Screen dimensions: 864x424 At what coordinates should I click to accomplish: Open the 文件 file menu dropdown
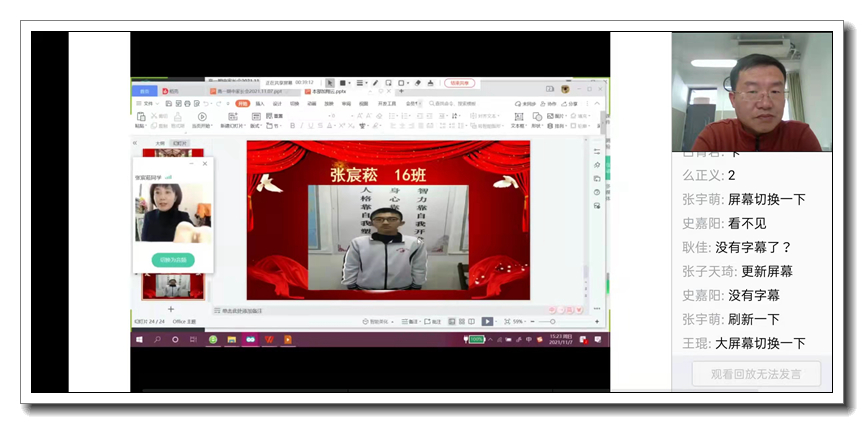coord(148,103)
